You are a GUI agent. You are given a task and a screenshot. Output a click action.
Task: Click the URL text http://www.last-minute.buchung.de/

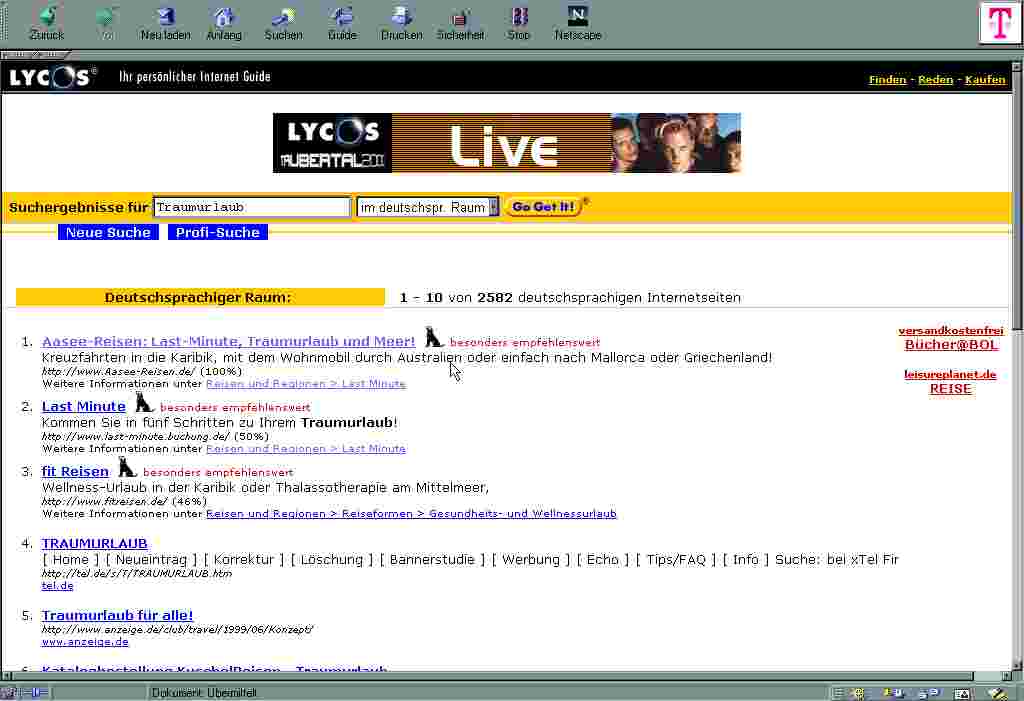pyautogui.click(x=136, y=436)
